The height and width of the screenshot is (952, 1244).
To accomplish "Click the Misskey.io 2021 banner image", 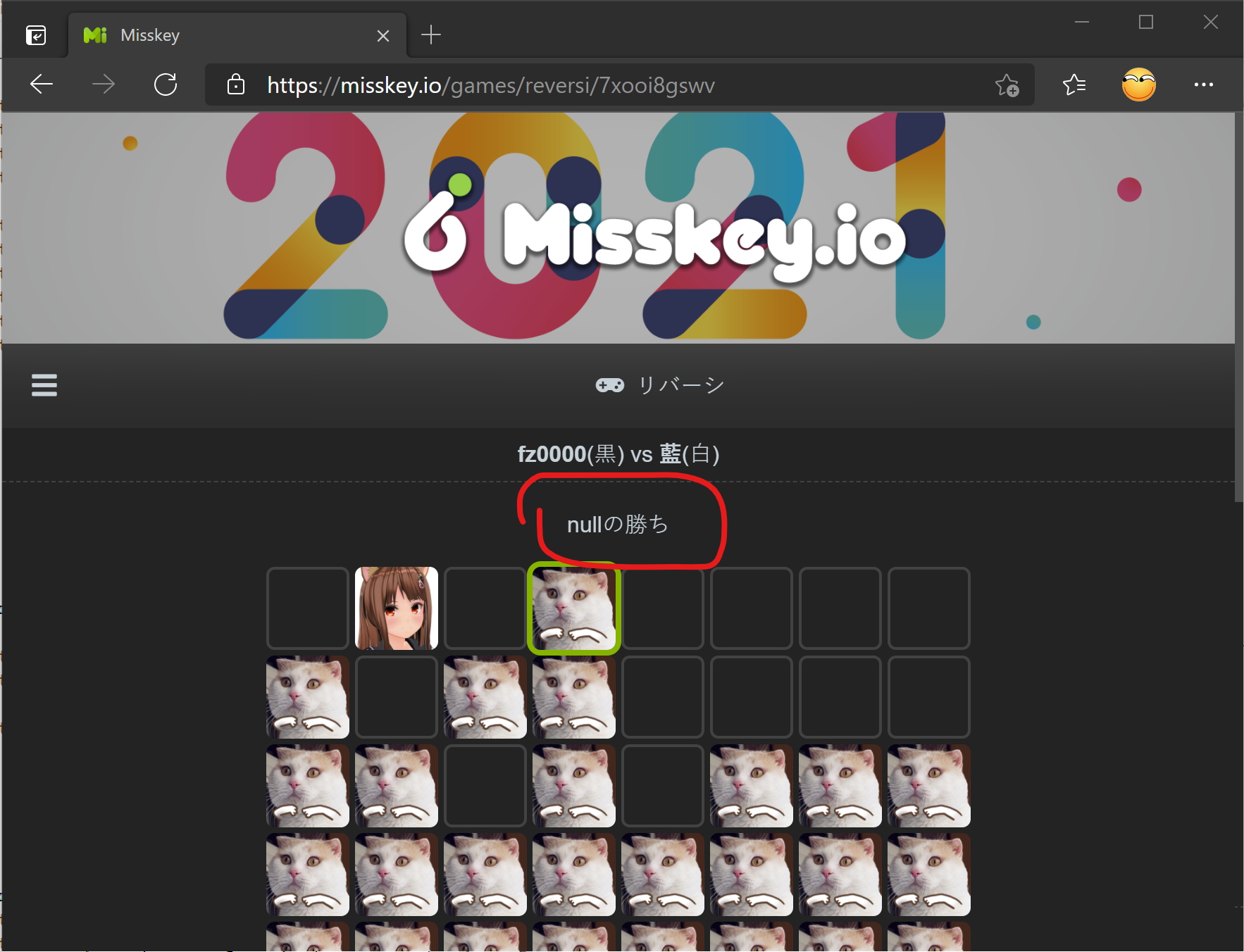I will 618,228.
